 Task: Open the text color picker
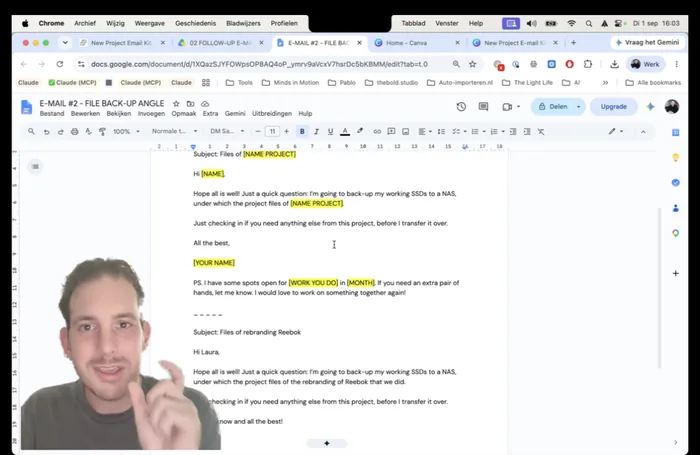click(x=345, y=132)
